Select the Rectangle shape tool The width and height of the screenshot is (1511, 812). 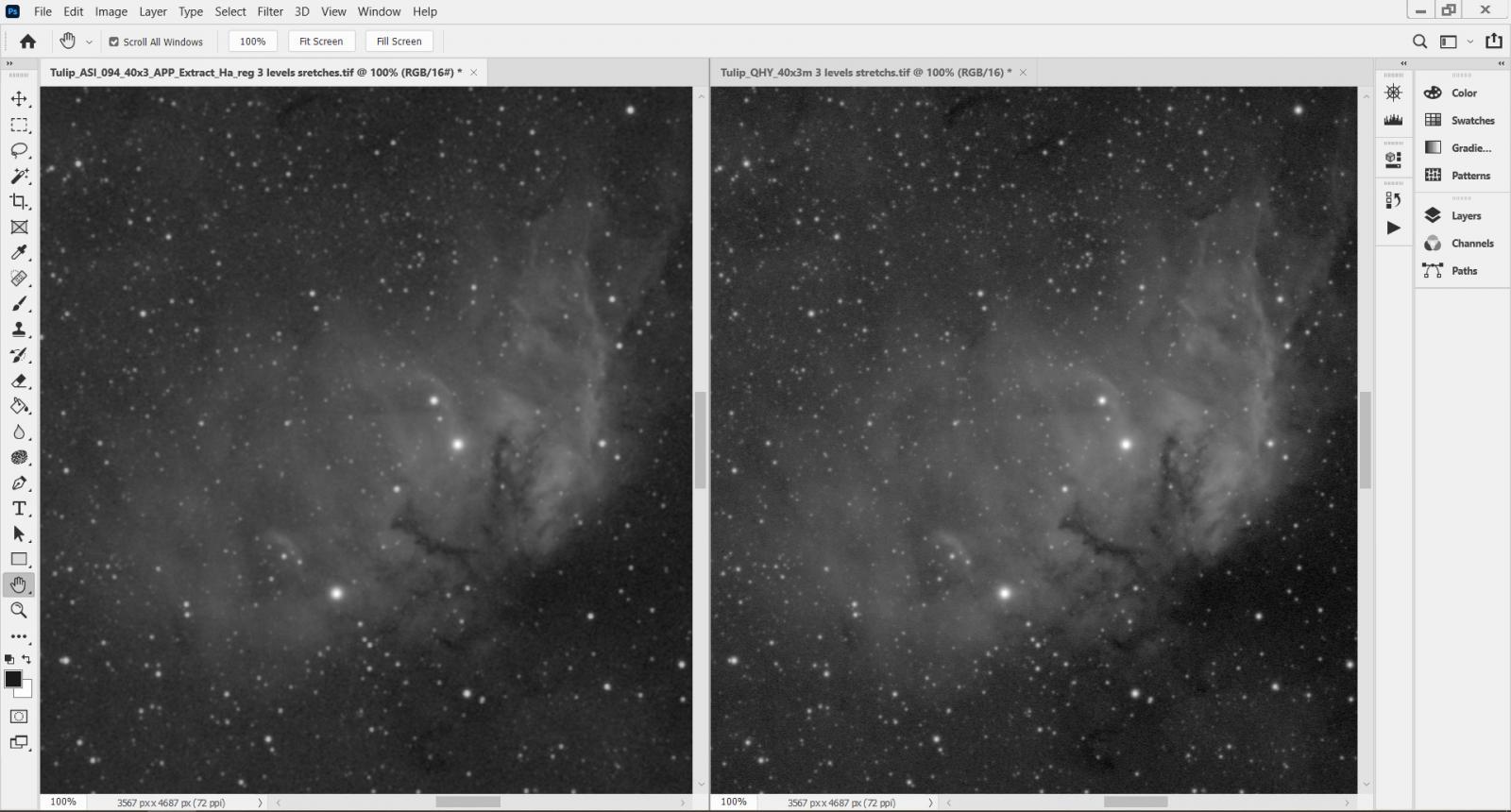19,559
